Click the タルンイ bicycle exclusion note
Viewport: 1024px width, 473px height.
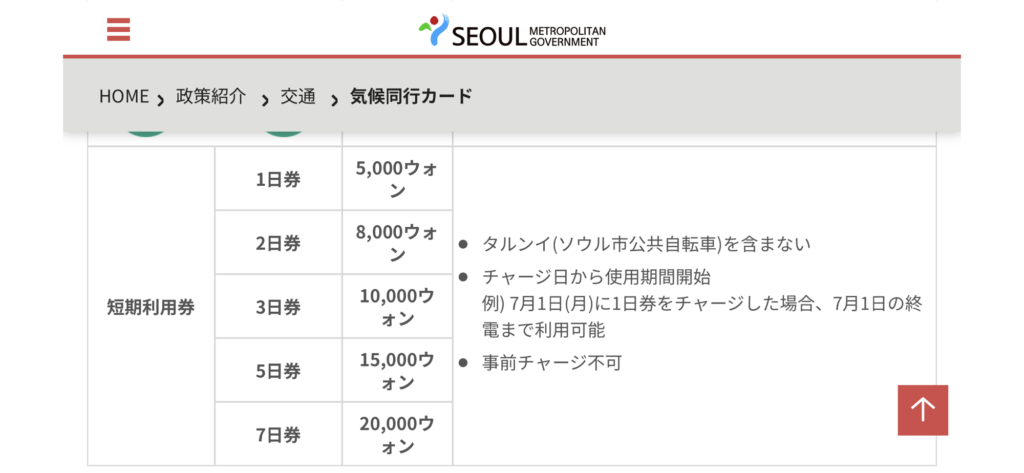[x=647, y=244]
